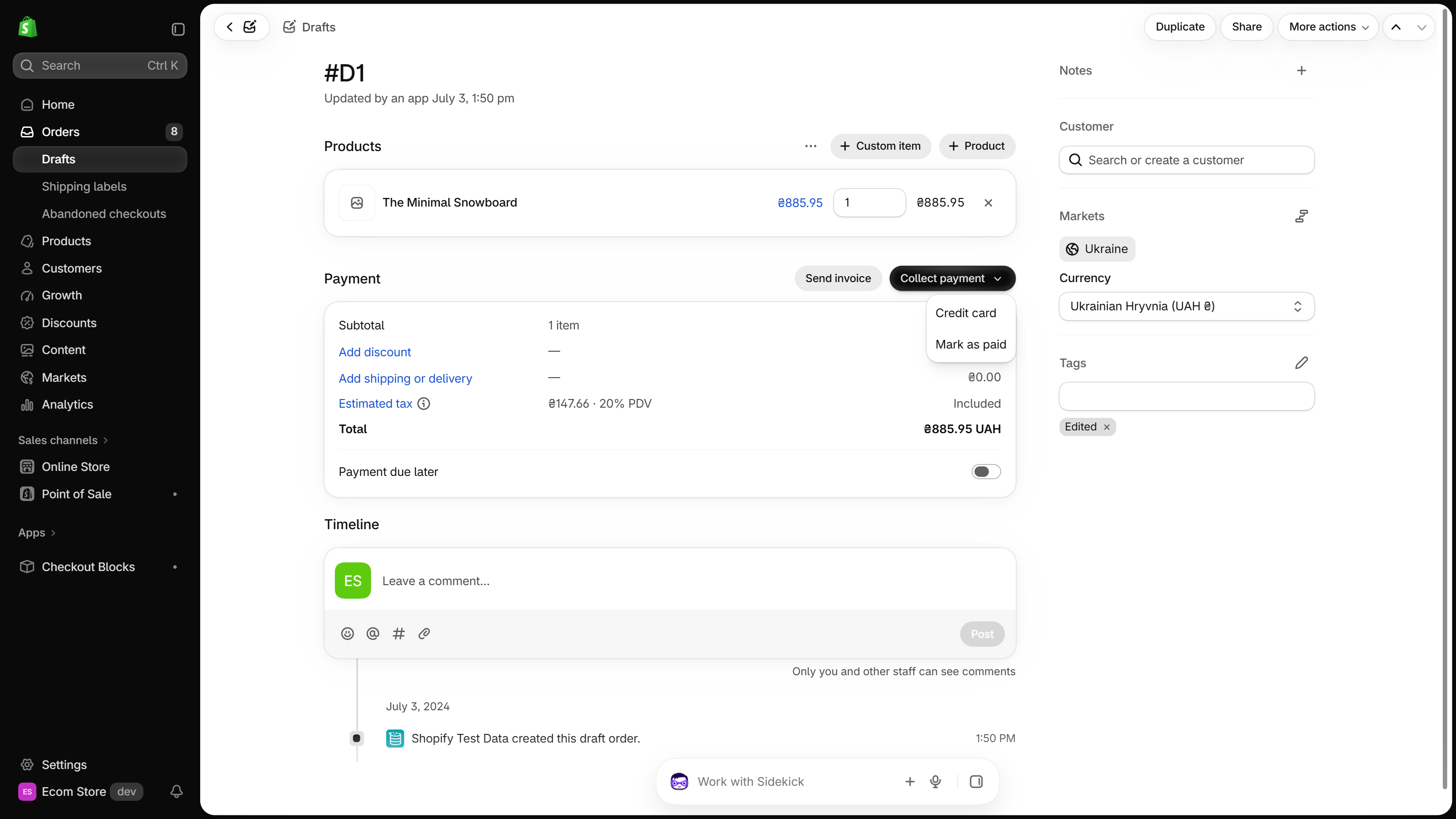Insert an emoji in the comment
This screenshot has width=1456, height=819.
coord(347,634)
